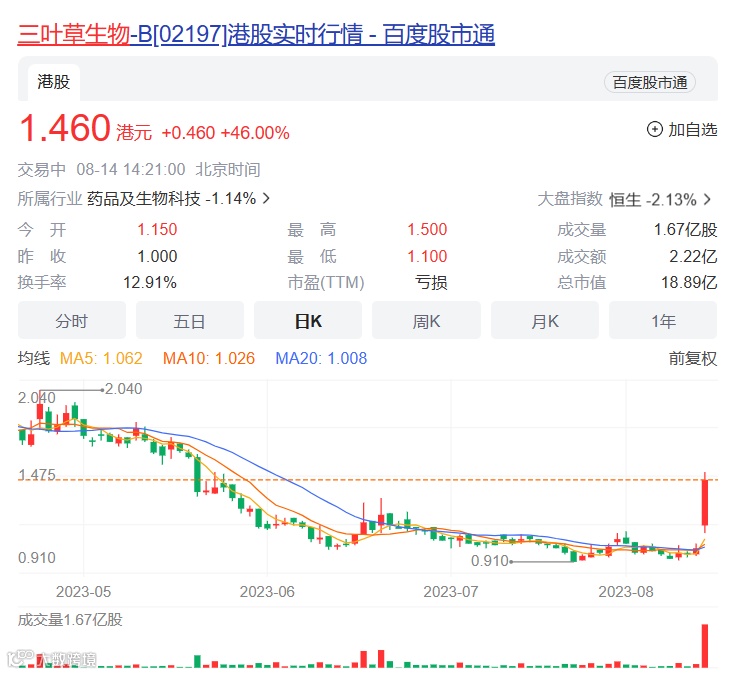Screen dimensions: 729x674
Task: Switch chart to 五日 view
Action: pos(190,321)
